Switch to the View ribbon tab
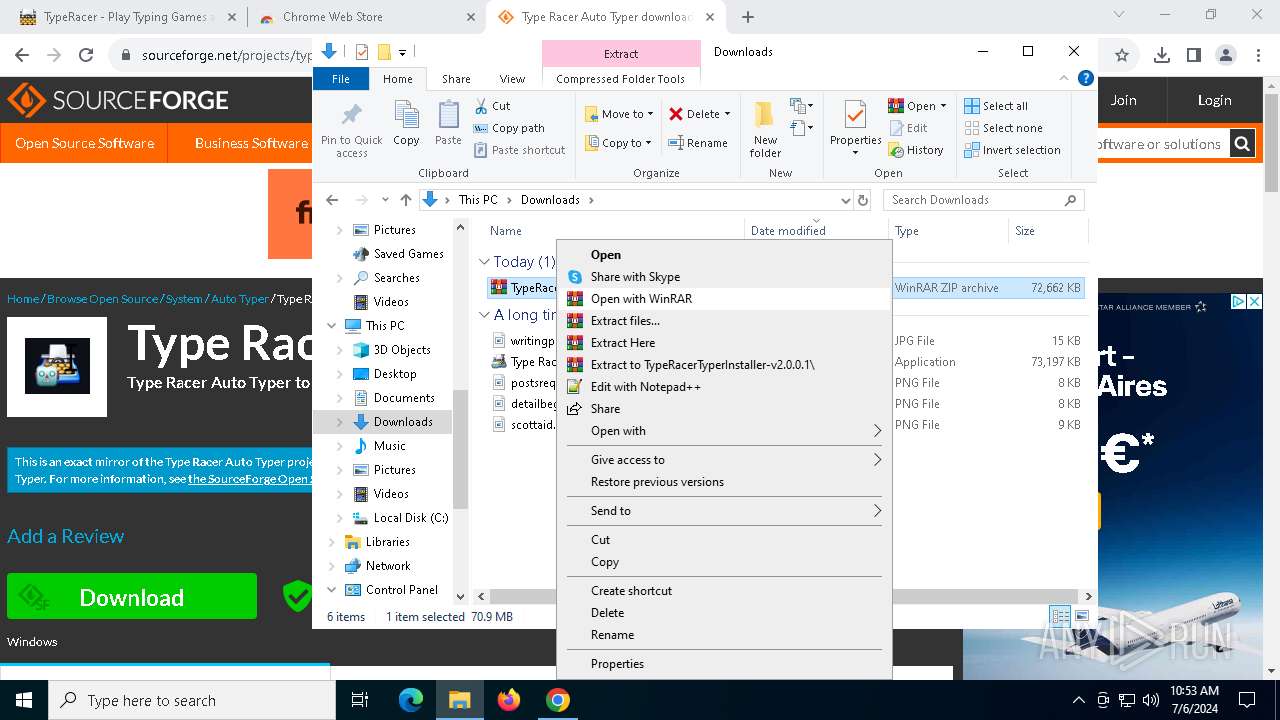The width and height of the screenshot is (1280, 720). click(512, 79)
